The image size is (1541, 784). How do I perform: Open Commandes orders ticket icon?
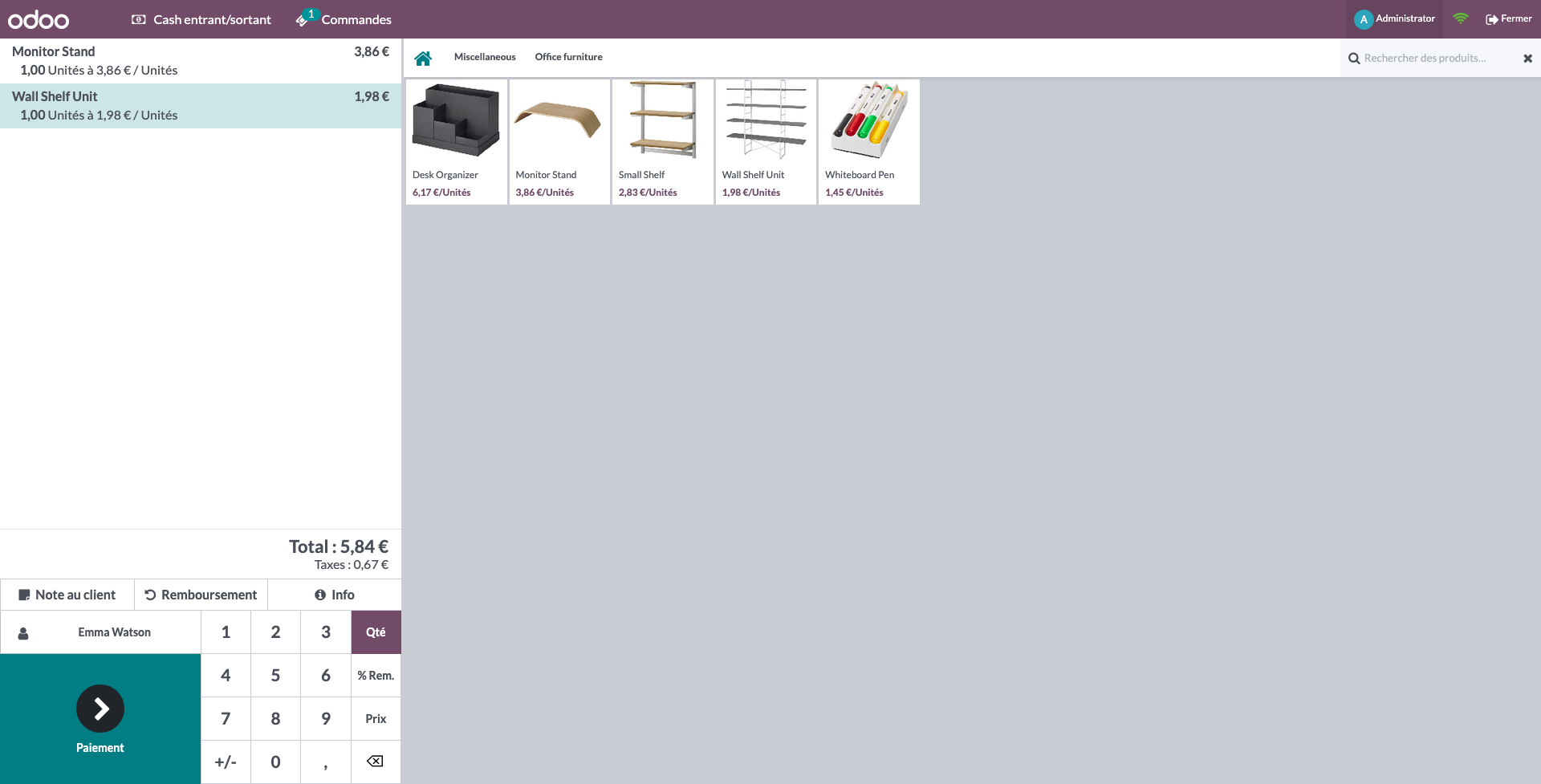click(x=303, y=20)
